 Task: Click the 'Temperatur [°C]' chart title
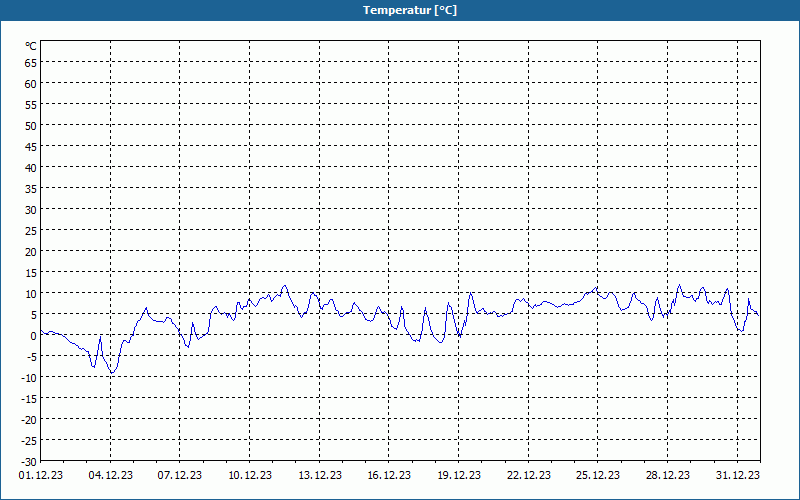(x=410, y=10)
